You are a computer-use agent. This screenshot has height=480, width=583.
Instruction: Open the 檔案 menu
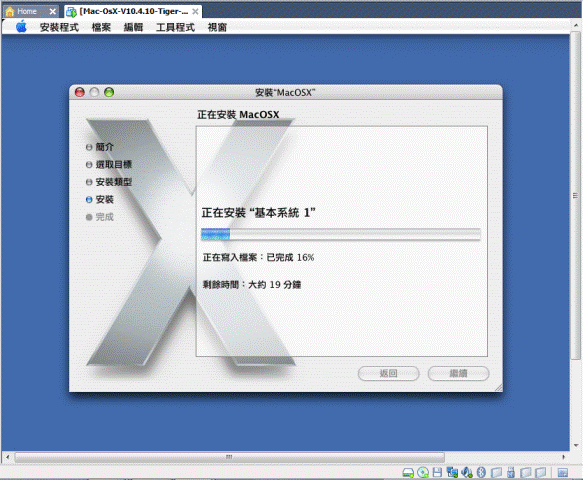(x=101, y=27)
